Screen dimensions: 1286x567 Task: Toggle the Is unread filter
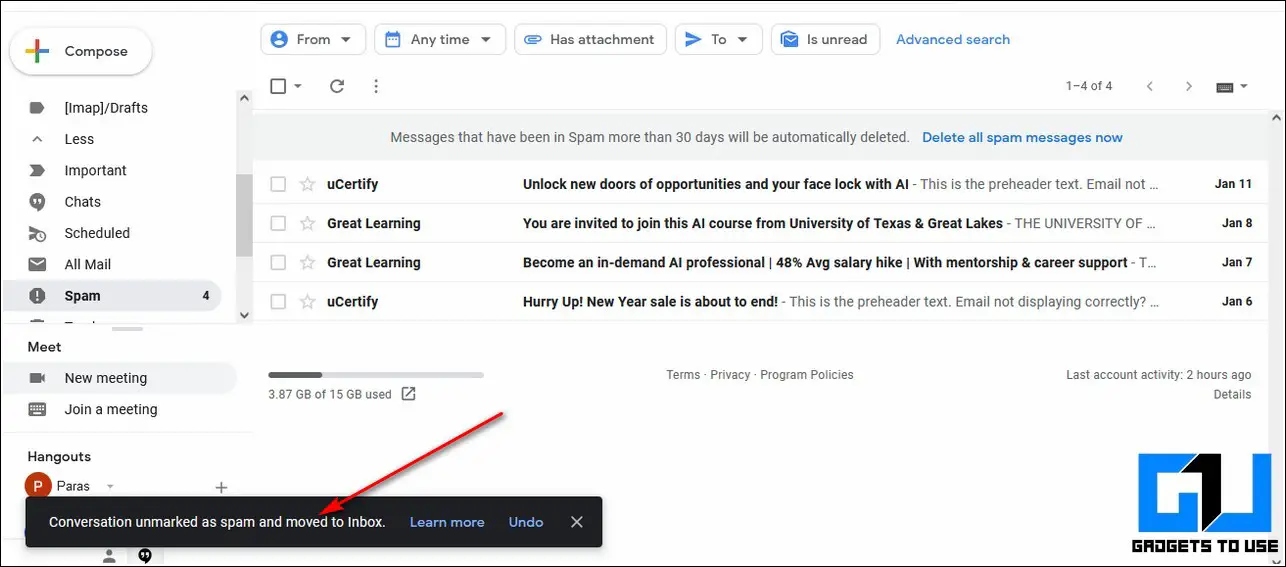tap(825, 40)
